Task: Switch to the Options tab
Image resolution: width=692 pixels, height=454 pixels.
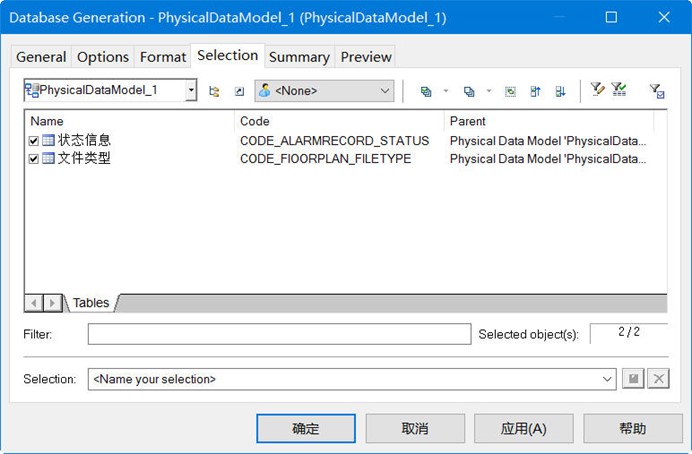Action: pyautogui.click(x=103, y=57)
